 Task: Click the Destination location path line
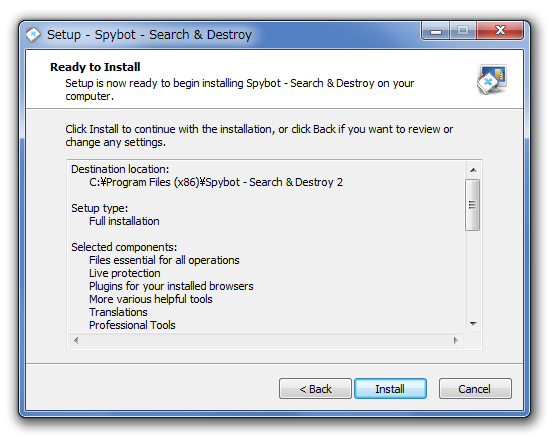[216, 182]
